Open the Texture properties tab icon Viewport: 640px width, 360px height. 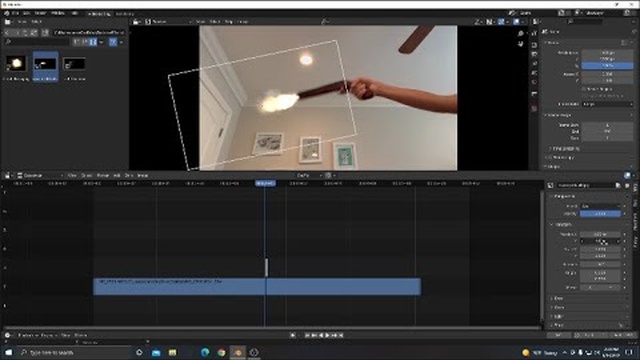tap(534, 109)
